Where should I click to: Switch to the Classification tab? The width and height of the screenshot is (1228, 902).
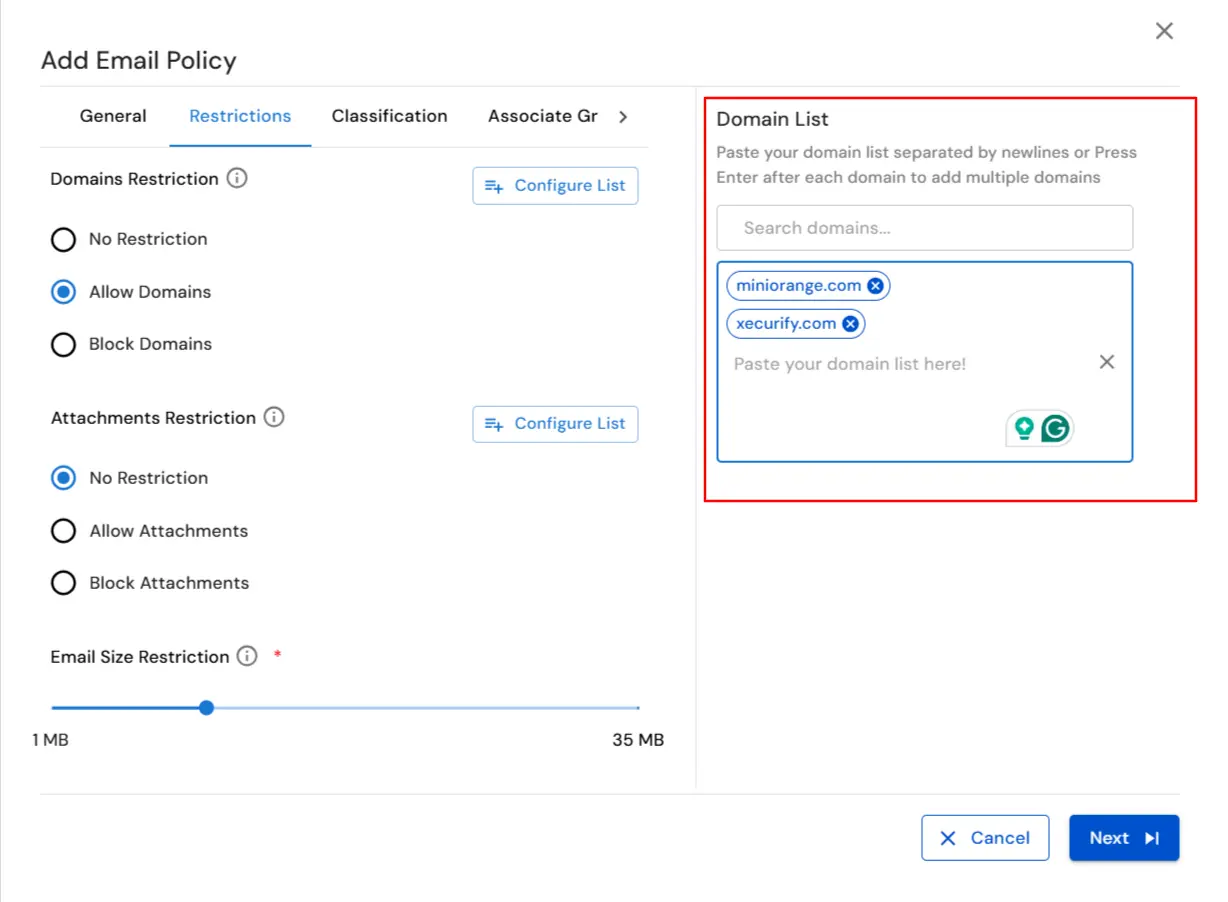coord(389,116)
